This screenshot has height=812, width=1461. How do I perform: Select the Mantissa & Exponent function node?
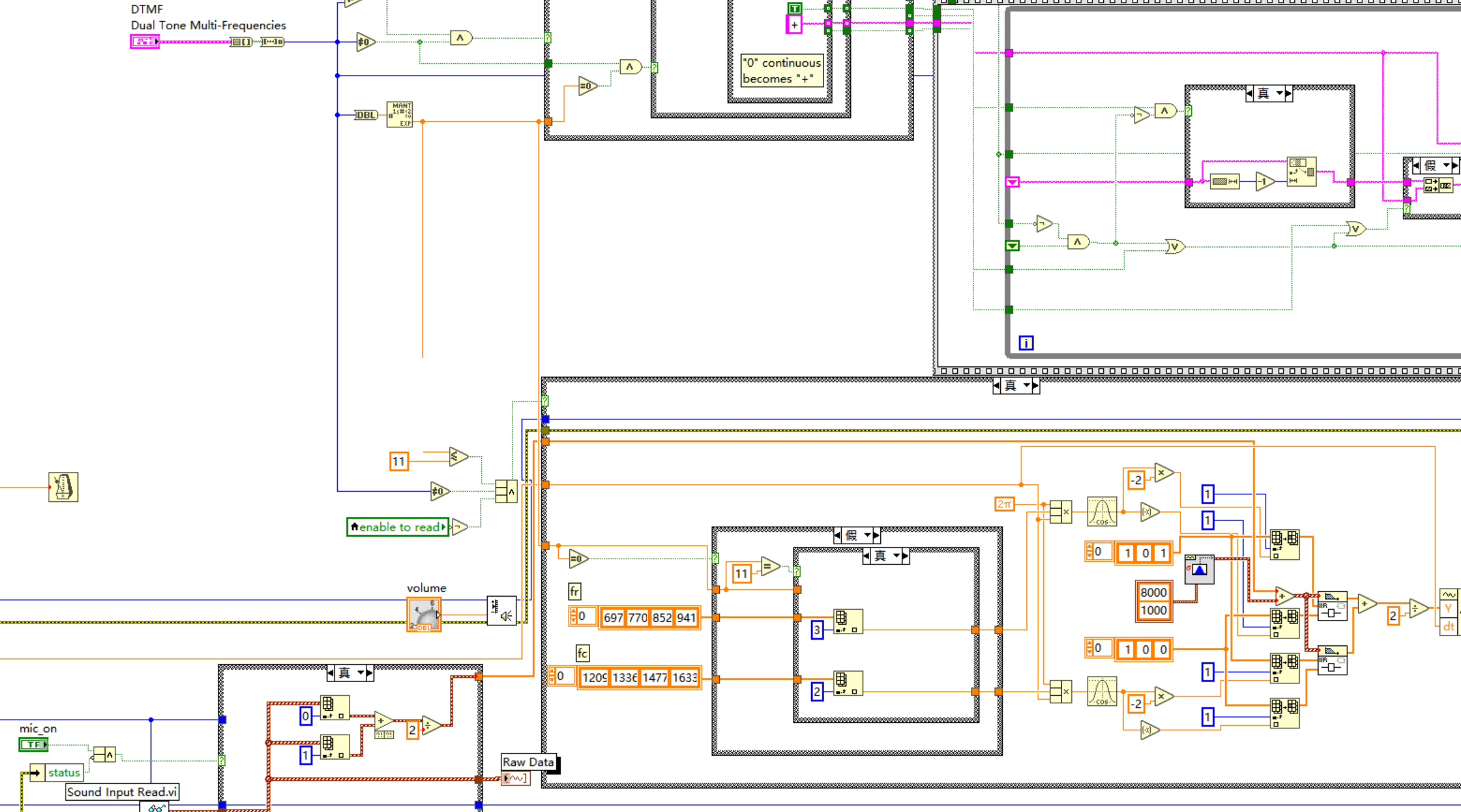click(x=400, y=115)
